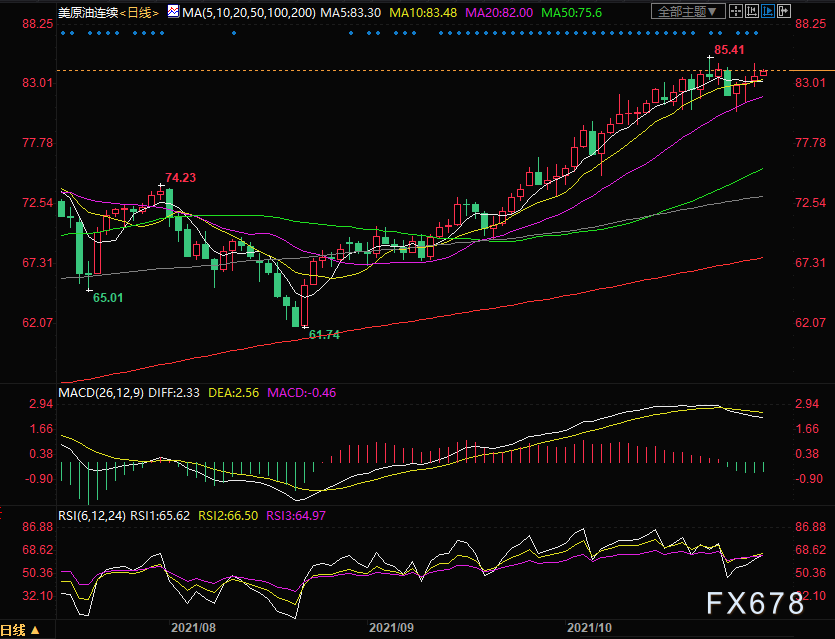Screen dimensions: 835x639
Task: Click the 2021/10 date axis label
Action: 590,628
